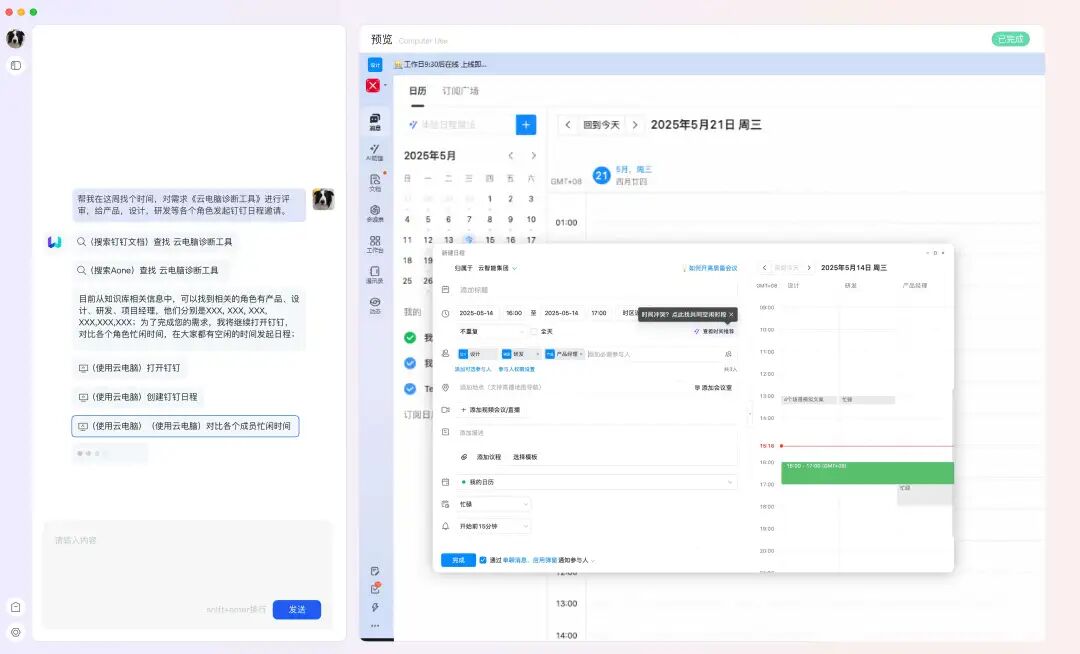Toggle the green checkmark beside 我的 calendar
The height and width of the screenshot is (654, 1080).
[410, 338]
